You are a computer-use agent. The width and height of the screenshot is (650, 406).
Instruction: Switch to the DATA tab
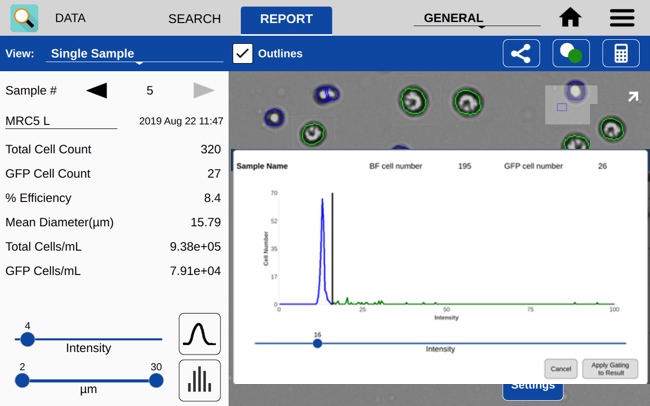[70, 19]
